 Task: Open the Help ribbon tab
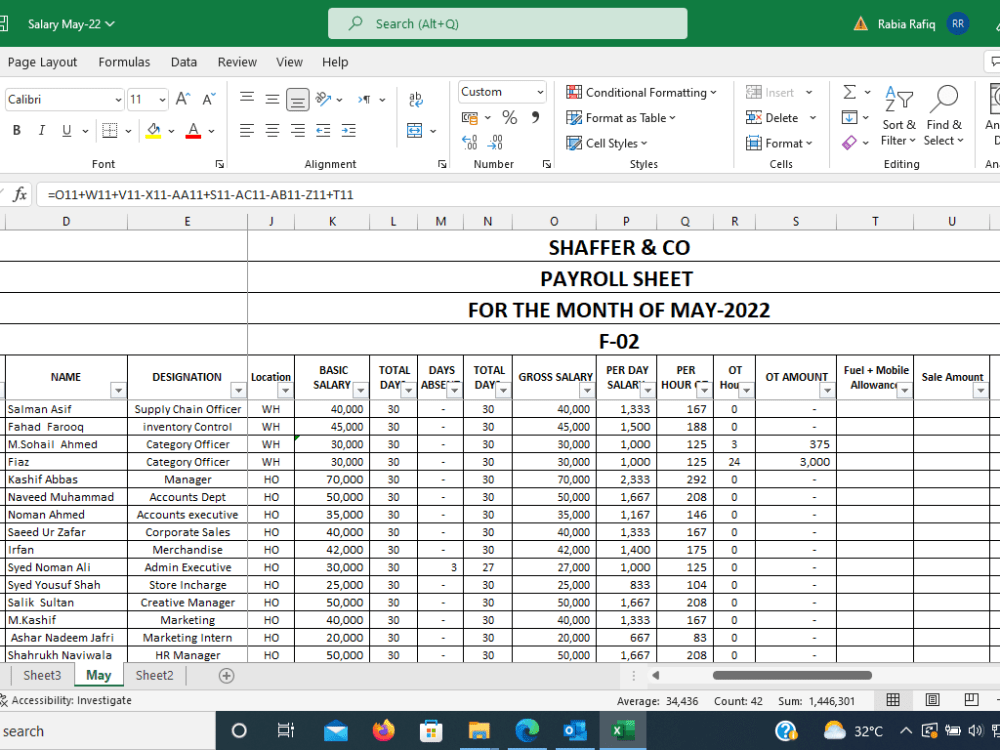(335, 62)
